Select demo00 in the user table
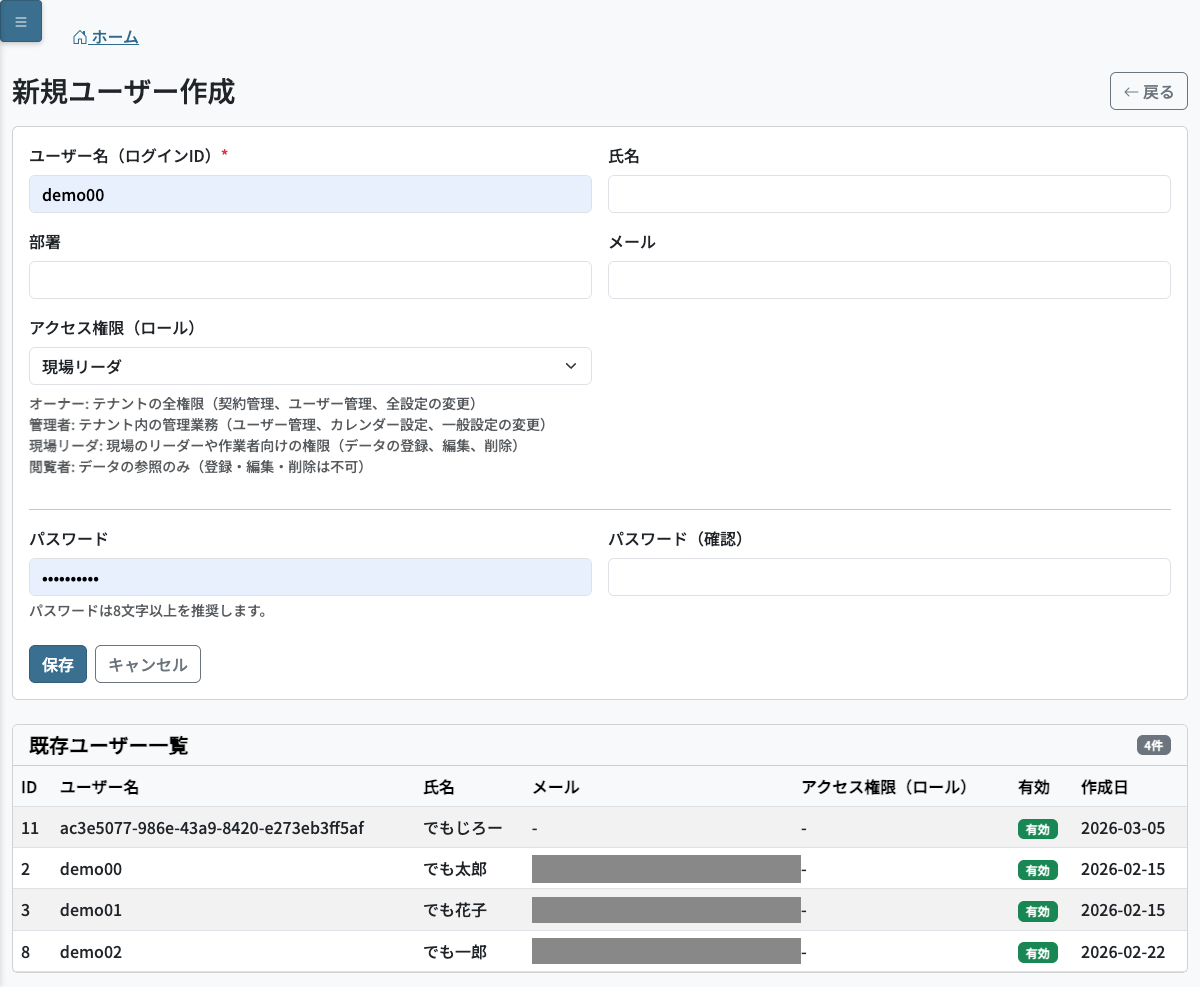 tap(91, 869)
